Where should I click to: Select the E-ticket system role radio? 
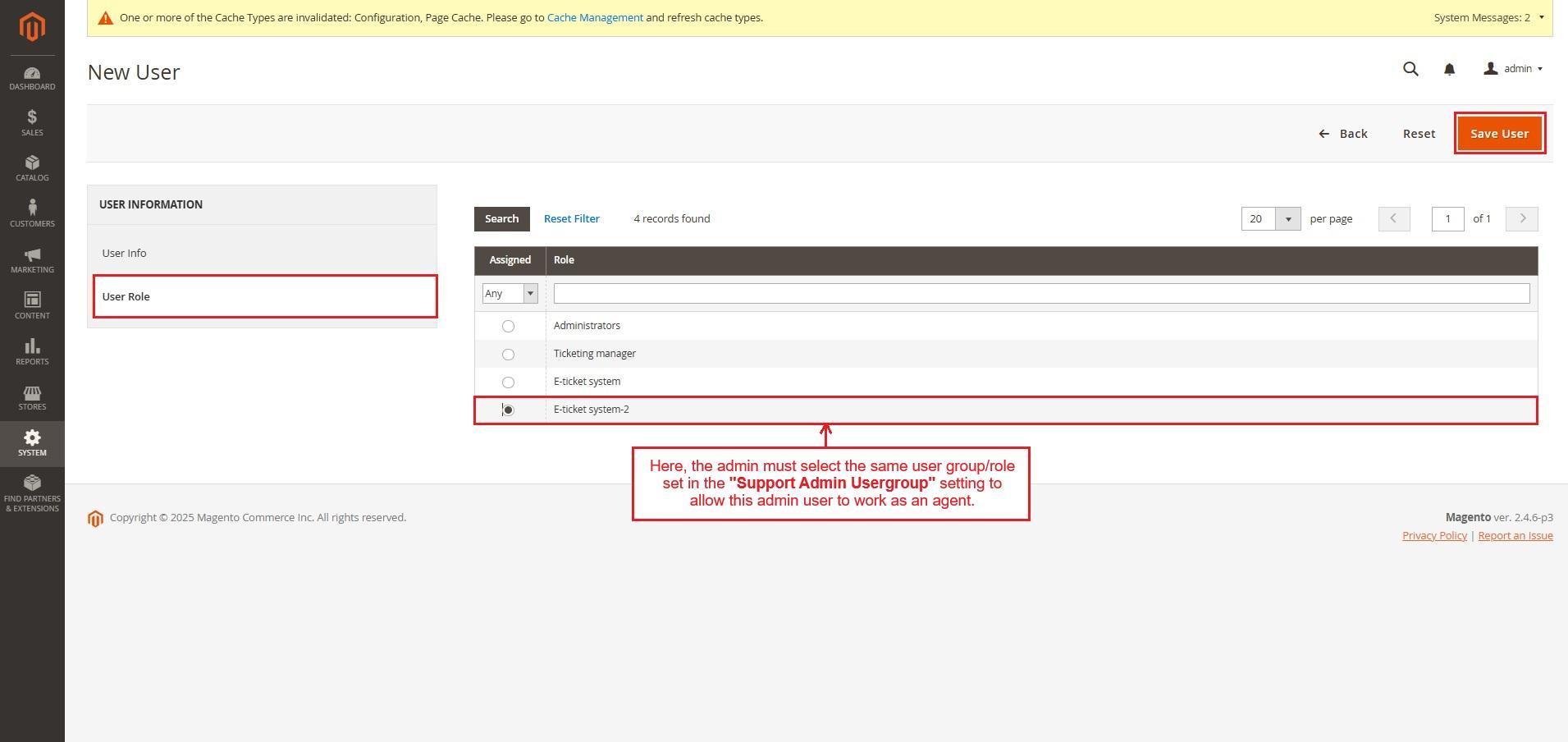click(508, 382)
